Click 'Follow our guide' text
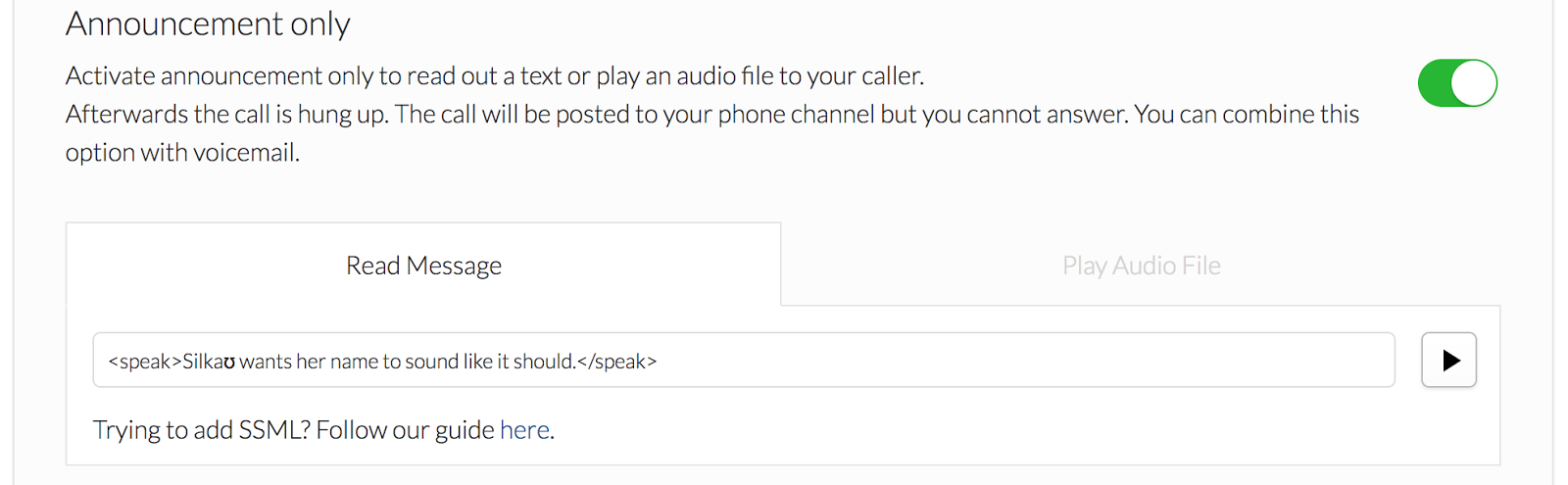Screen dimensions: 1568x485 tap(405, 430)
